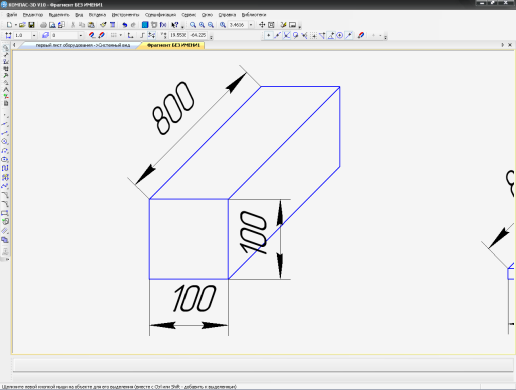Expand the snap toolbar options chevron
This screenshot has height=390, width=516.
pos(386,37)
